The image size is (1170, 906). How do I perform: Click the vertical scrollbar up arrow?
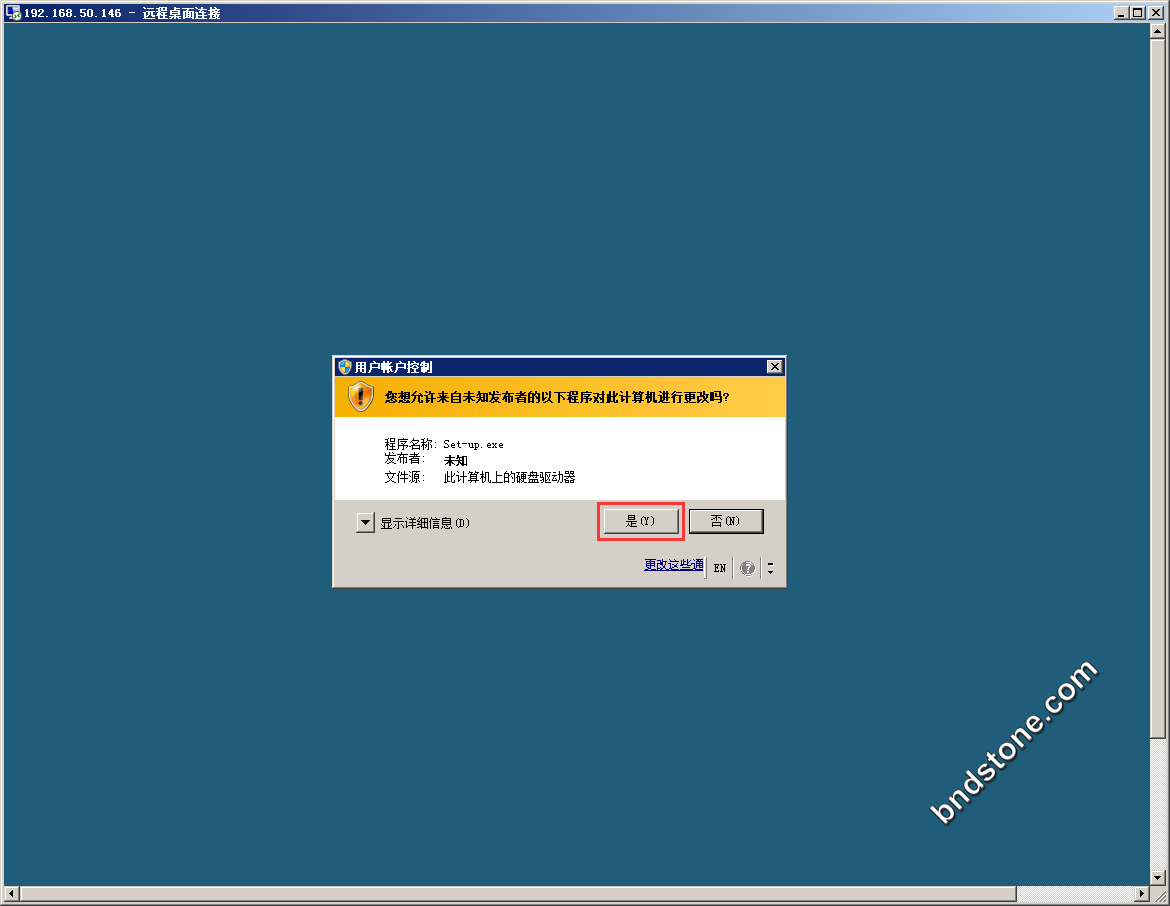[x=1158, y=32]
